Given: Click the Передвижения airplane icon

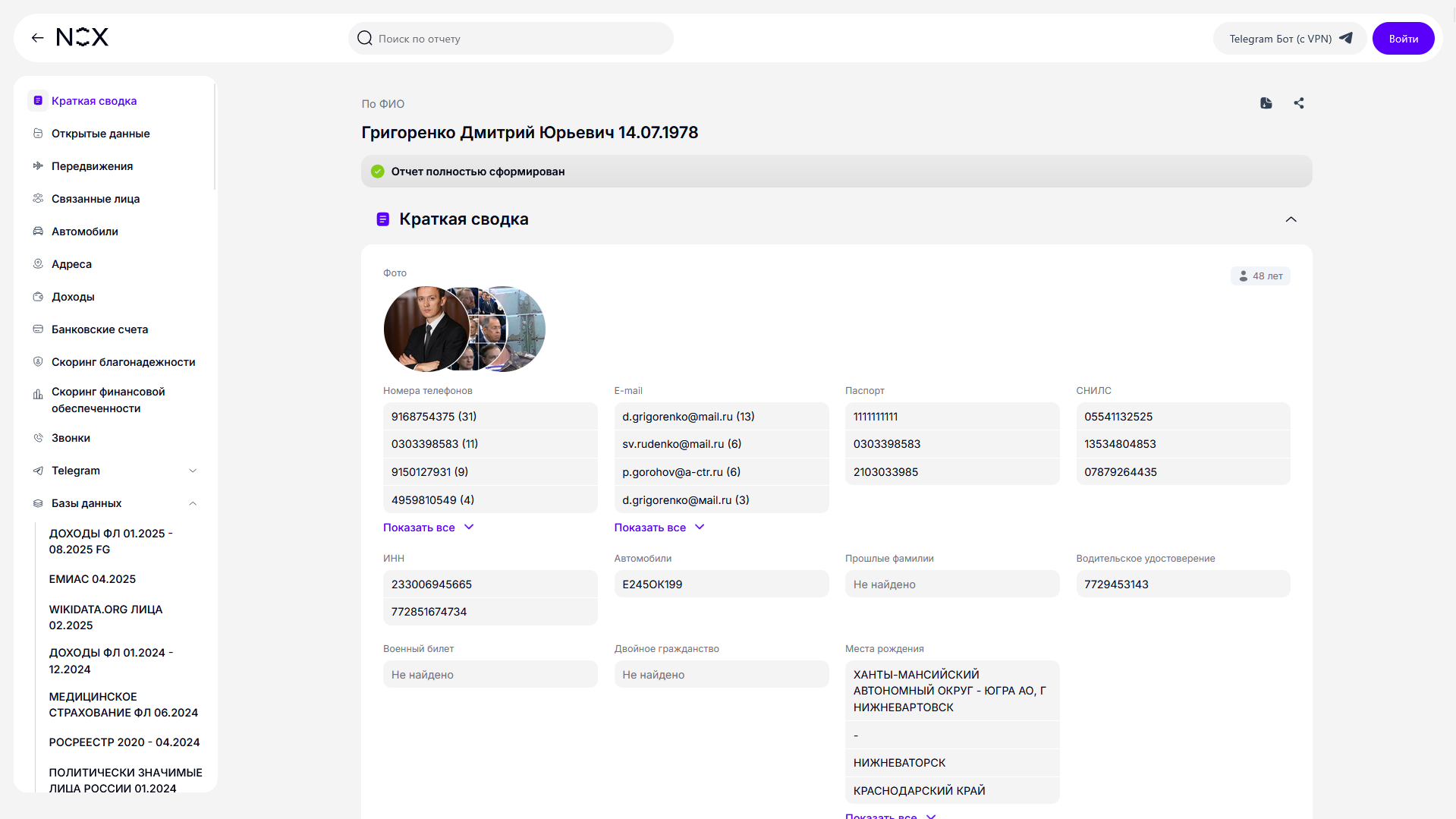Looking at the screenshot, I should tap(38, 166).
